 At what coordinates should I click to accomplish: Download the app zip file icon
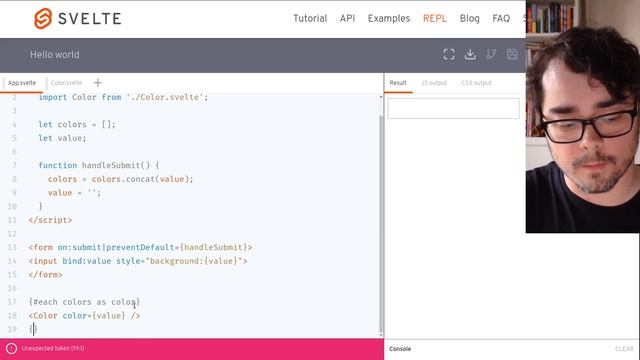(x=470, y=54)
